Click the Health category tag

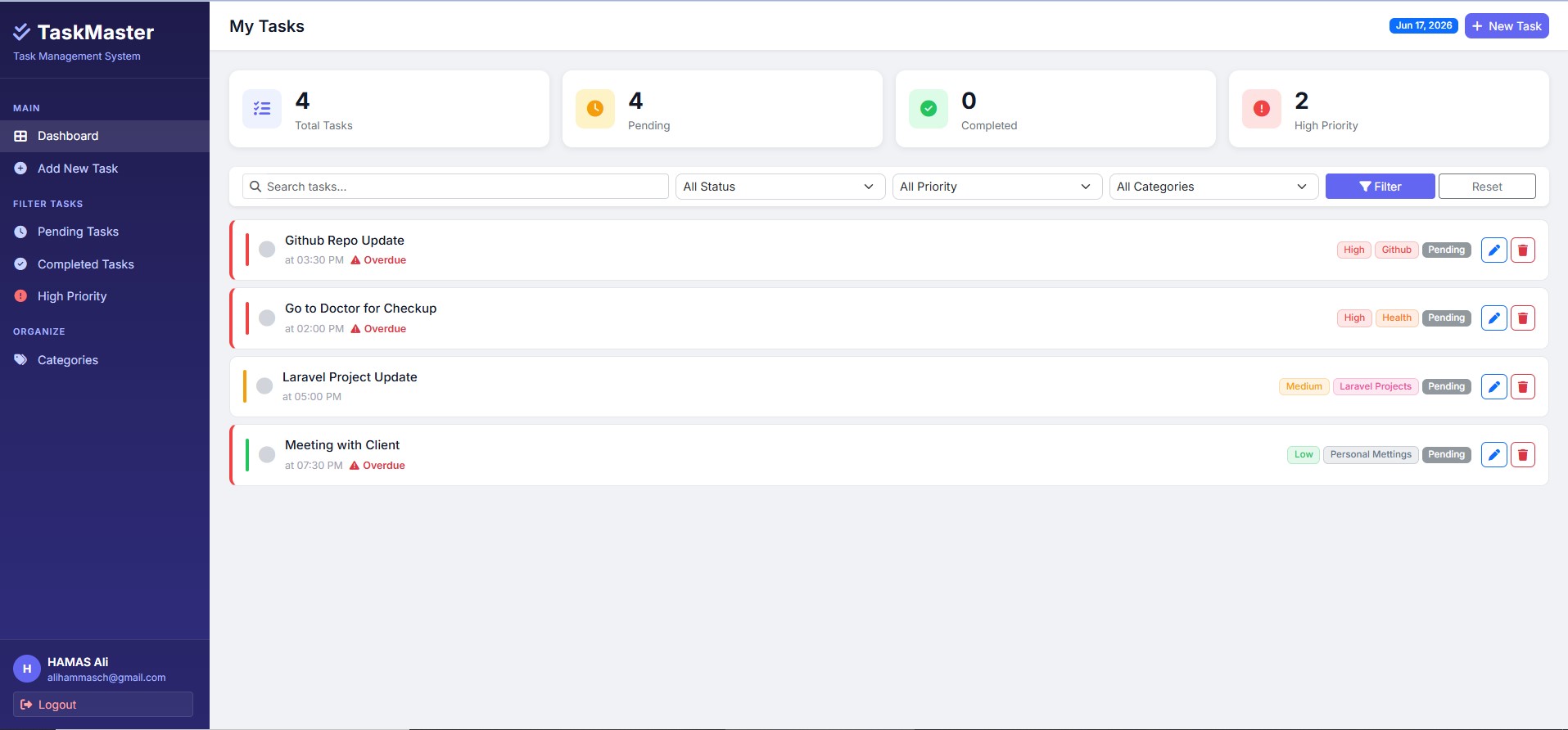(x=1397, y=318)
